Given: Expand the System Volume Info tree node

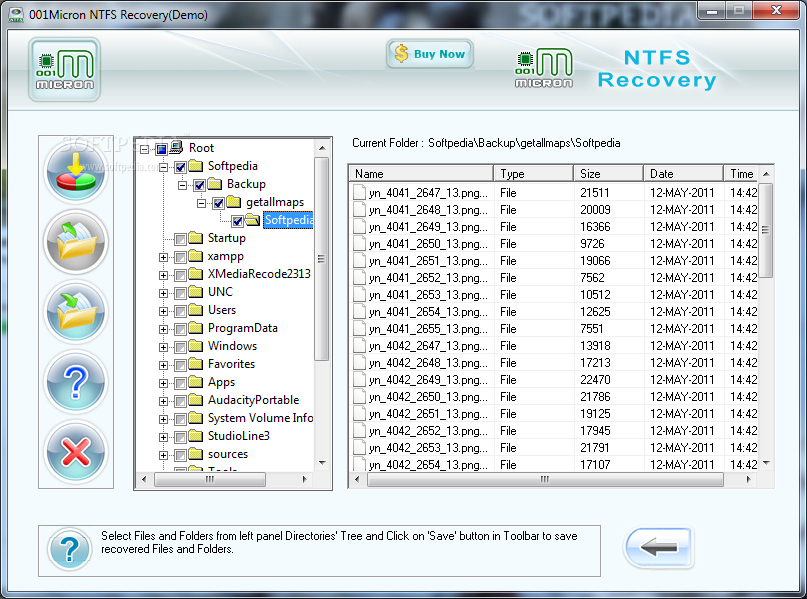Looking at the screenshot, I should 163,419.
